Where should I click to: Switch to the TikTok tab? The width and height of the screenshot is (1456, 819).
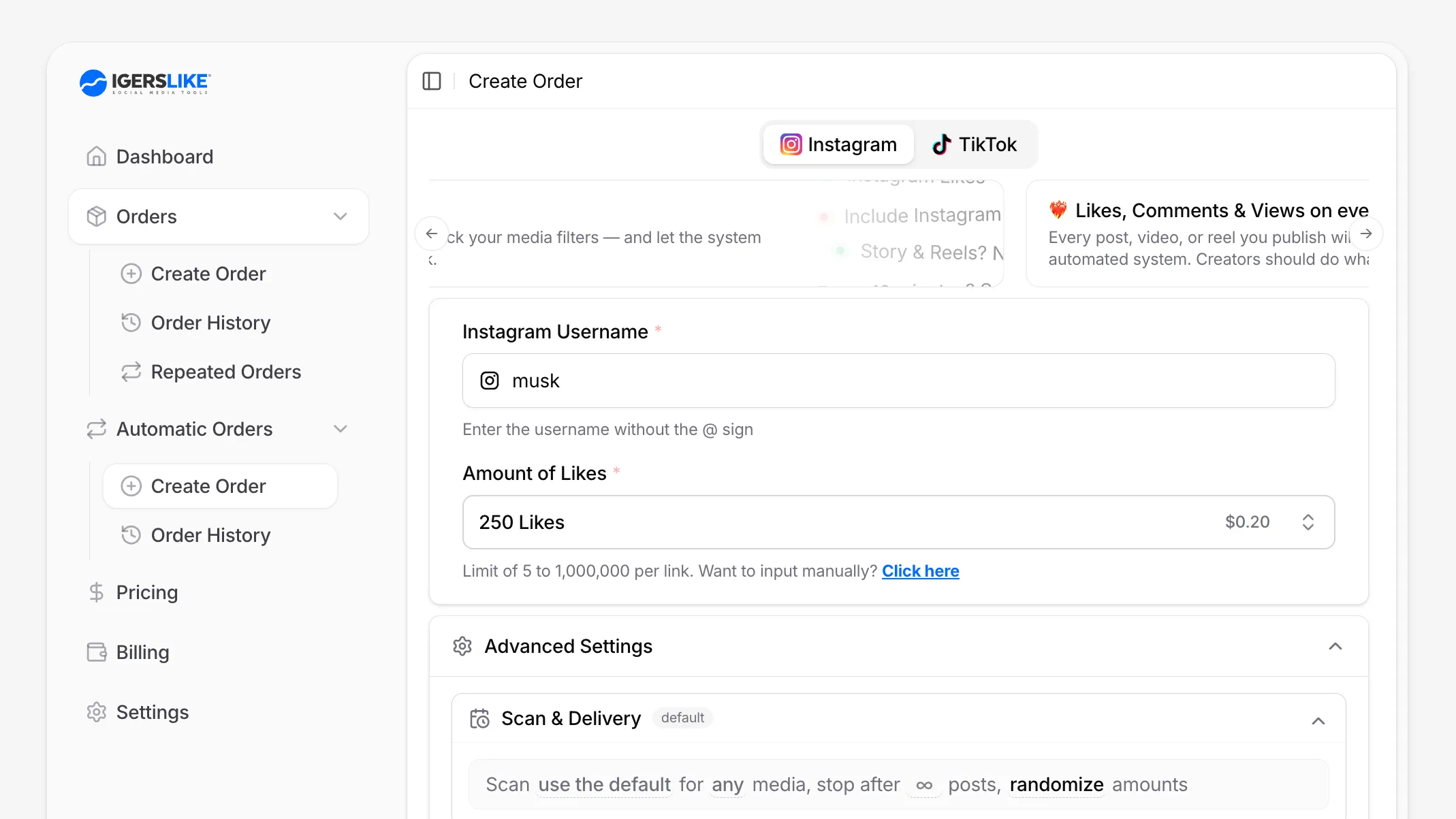[x=975, y=144]
